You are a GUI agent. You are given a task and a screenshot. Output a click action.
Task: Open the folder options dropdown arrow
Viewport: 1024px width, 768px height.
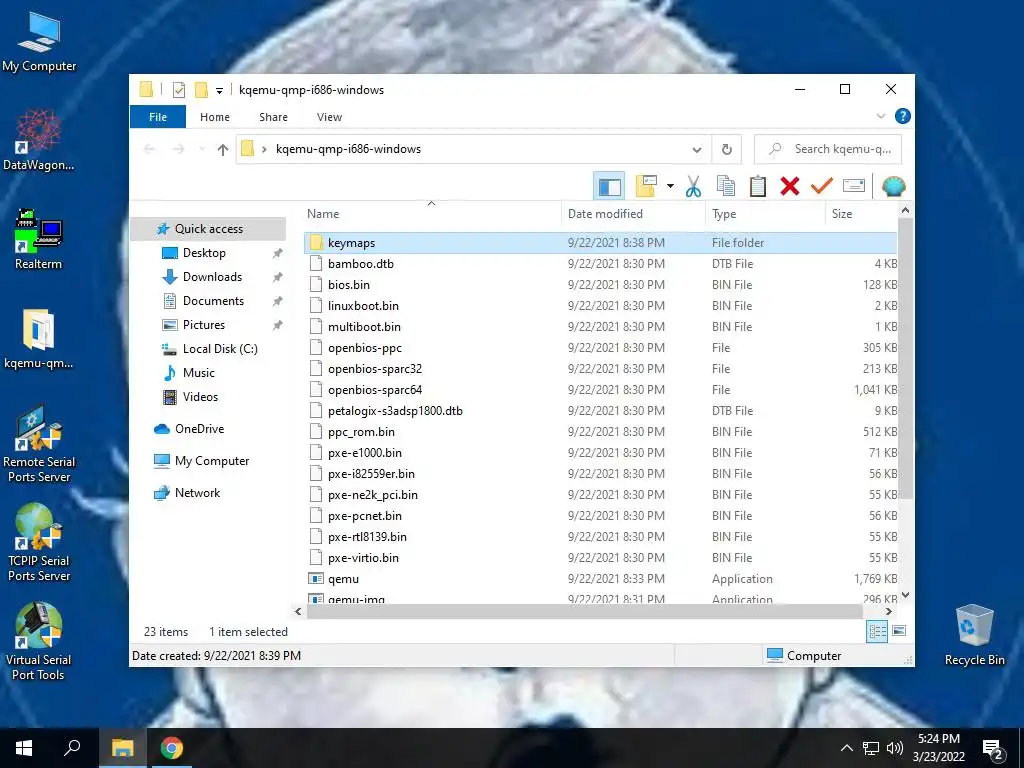(x=670, y=187)
